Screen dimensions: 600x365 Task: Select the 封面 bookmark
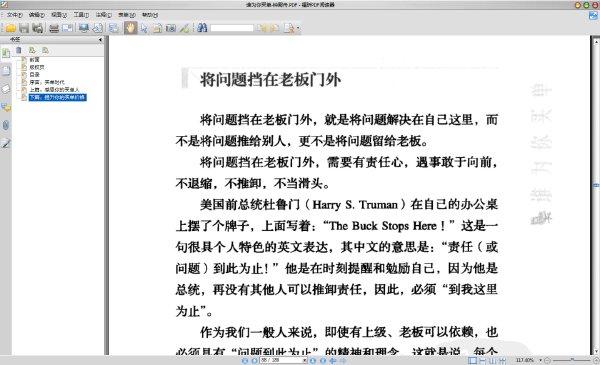pyautogui.click(x=34, y=60)
